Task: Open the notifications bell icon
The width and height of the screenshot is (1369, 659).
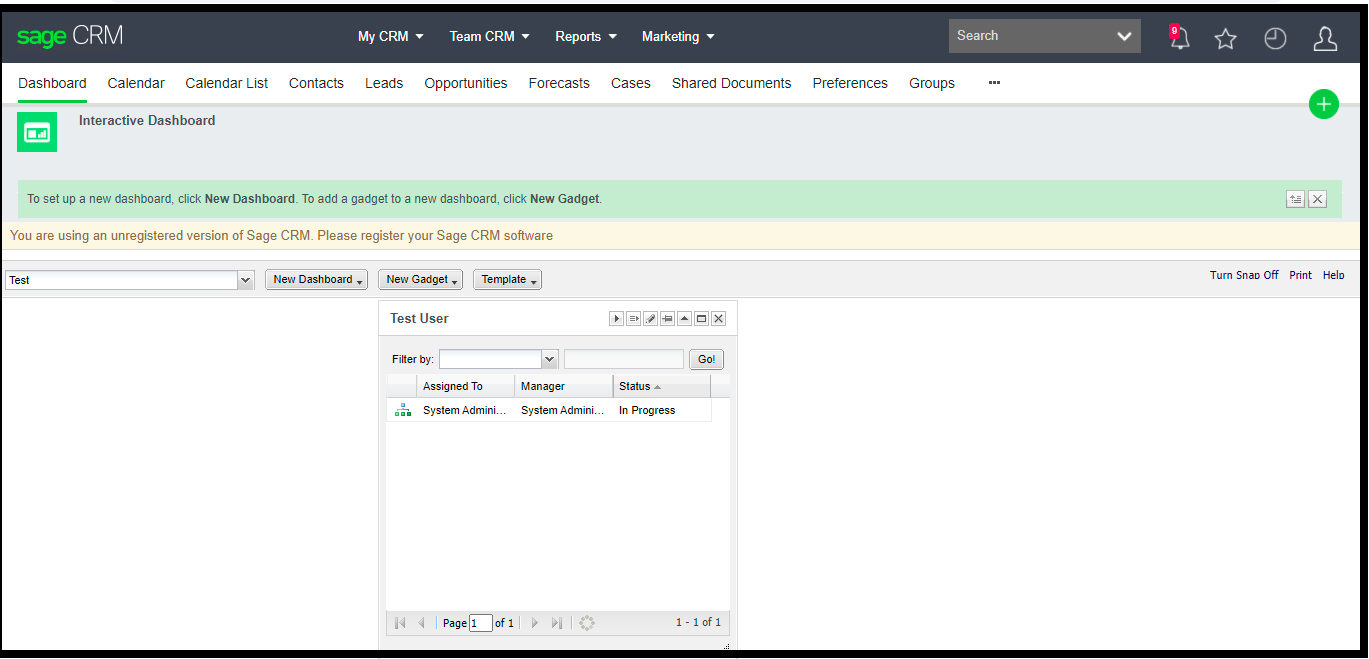Action: pyautogui.click(x=1179, y=38)
